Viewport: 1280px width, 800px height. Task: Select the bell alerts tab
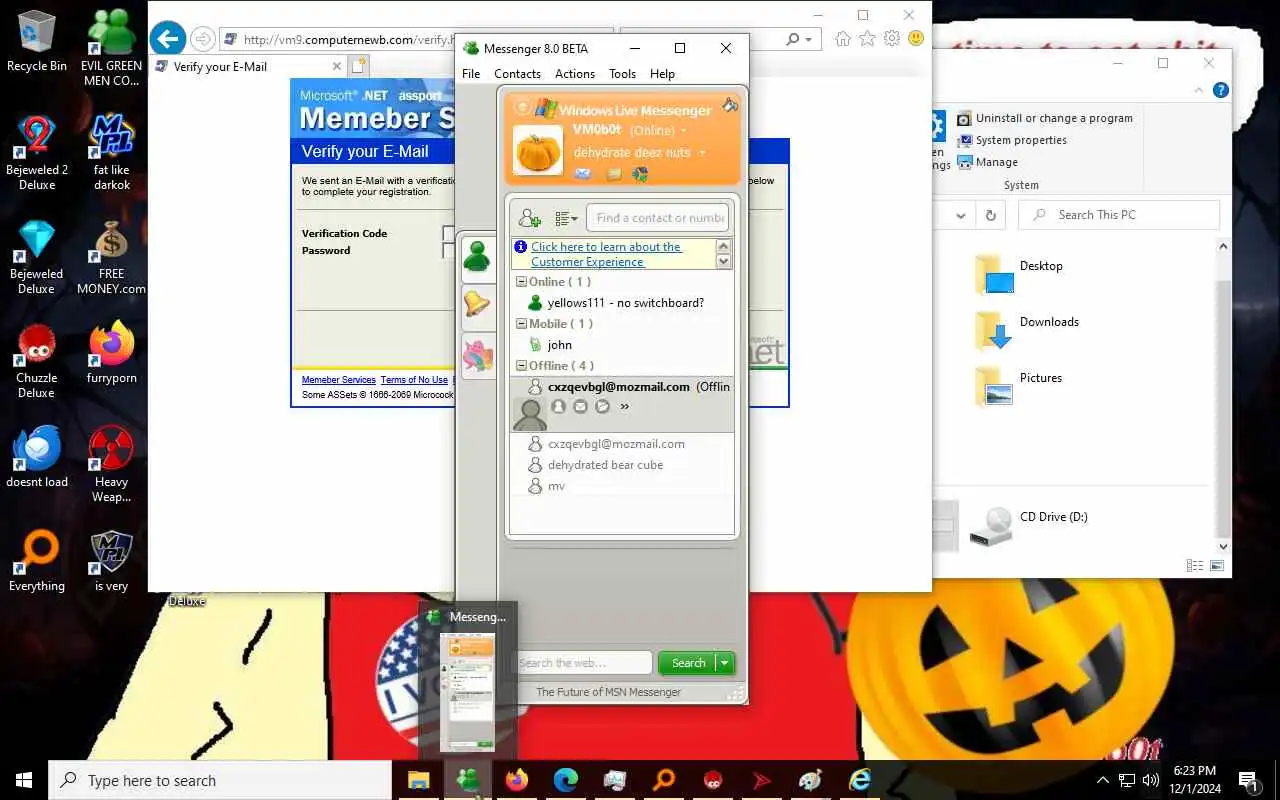pyautogui.click(x=477, y=305)
